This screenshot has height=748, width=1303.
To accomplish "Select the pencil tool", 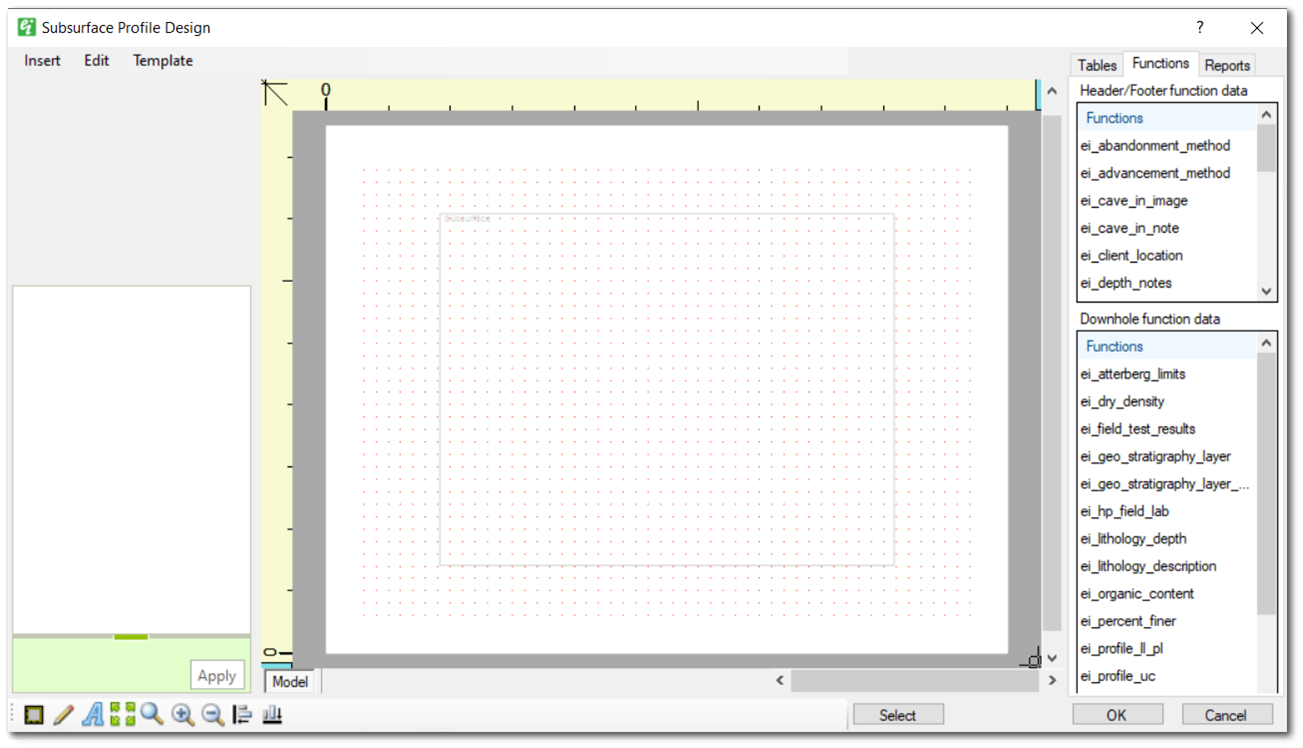I will click(63, 715).
